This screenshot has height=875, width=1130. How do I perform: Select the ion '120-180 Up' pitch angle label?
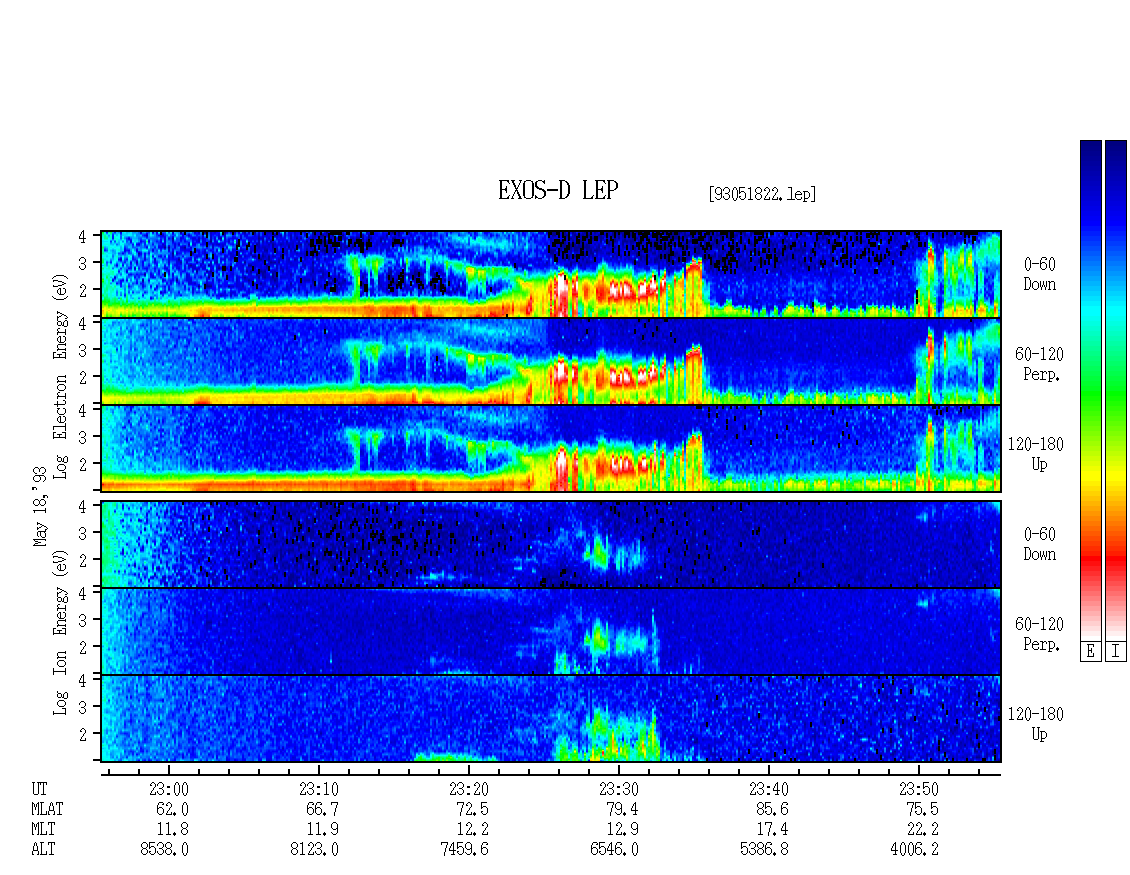[1036, 724]
